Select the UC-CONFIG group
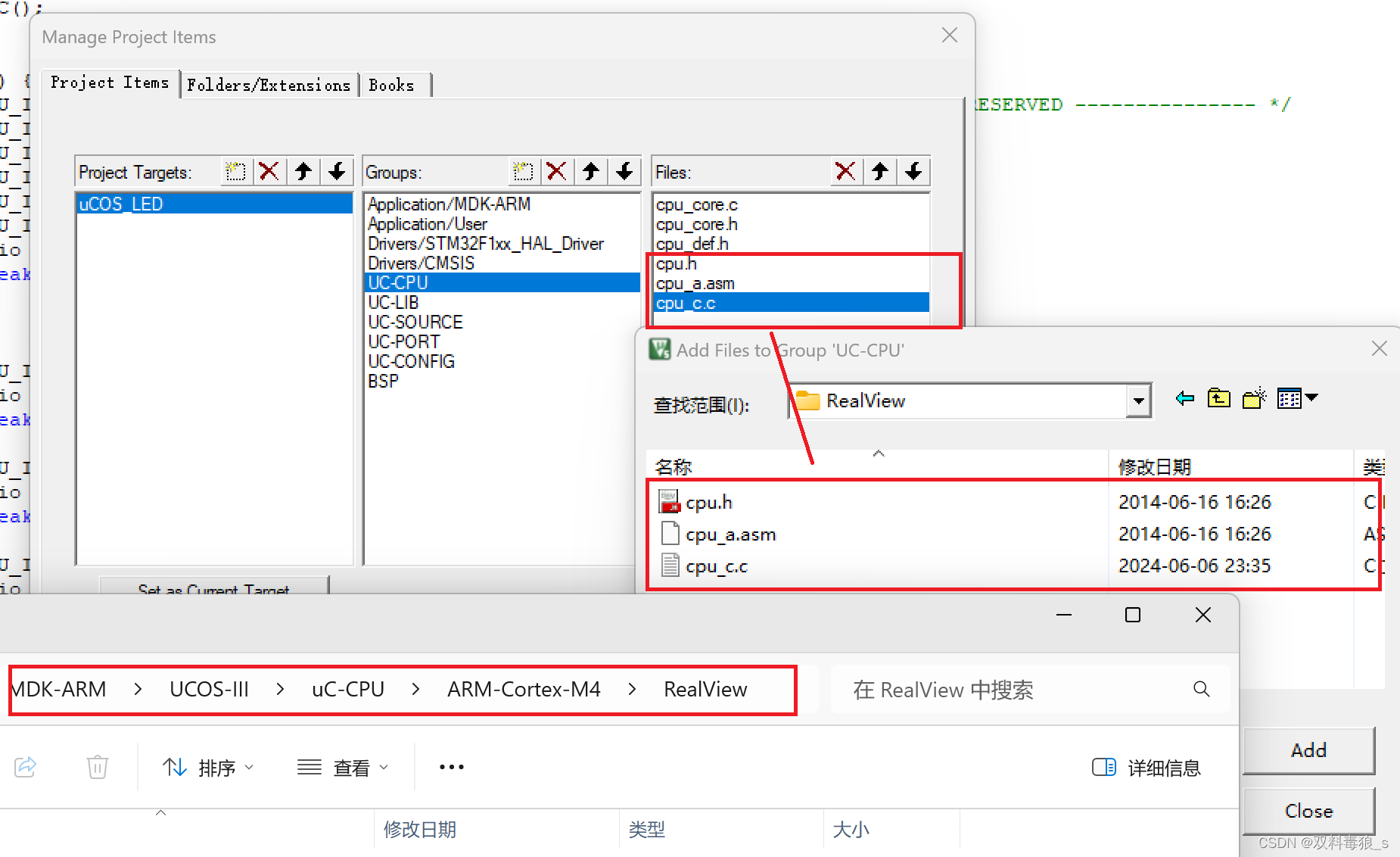The width and height of the screenshot is (1400, 857). click(412, 362)
